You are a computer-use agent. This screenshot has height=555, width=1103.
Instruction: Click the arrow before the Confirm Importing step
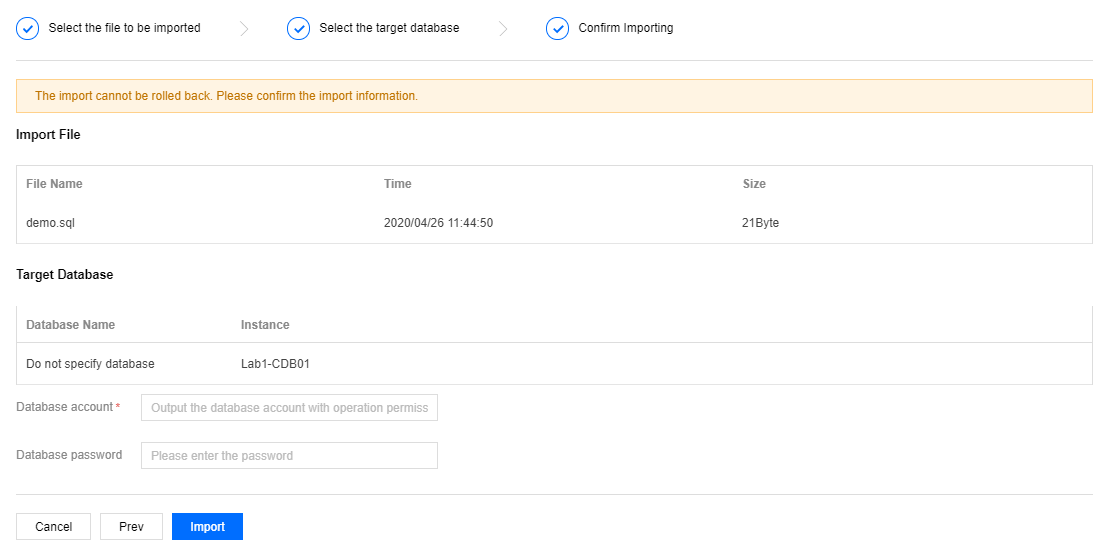coord(503,29)
